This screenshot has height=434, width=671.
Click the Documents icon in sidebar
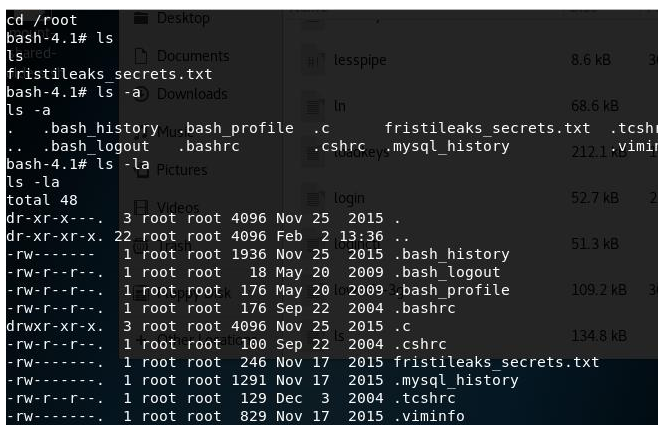coord(140,56)
